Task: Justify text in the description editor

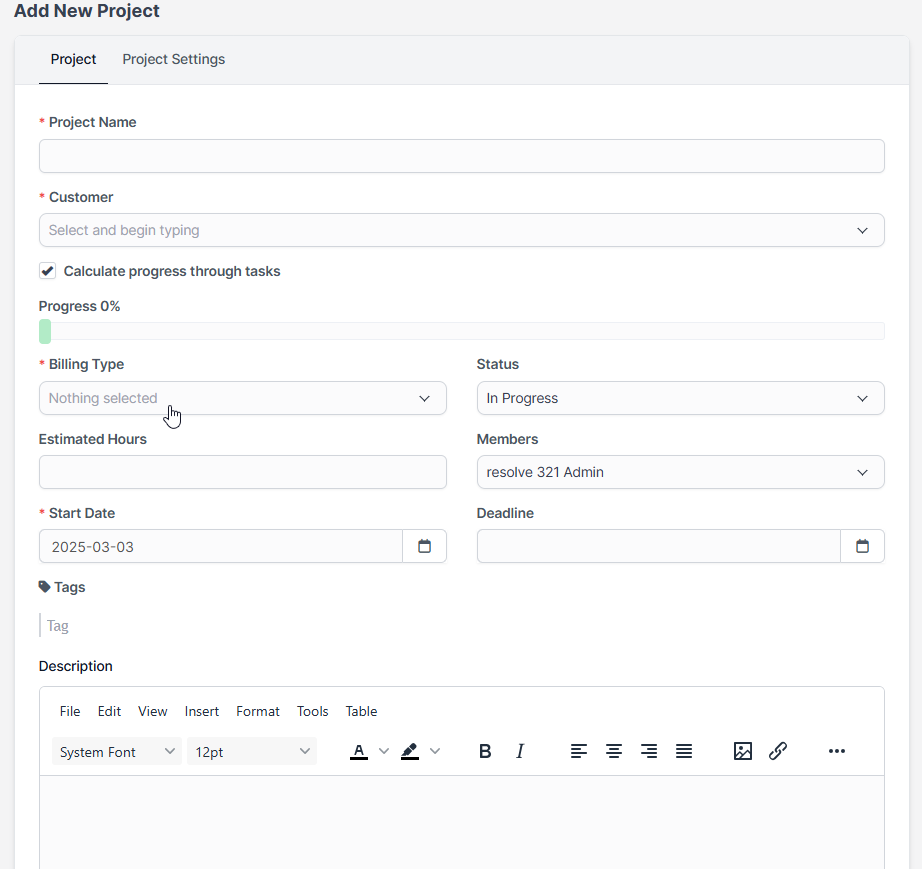Action: (x=684, y=751)
